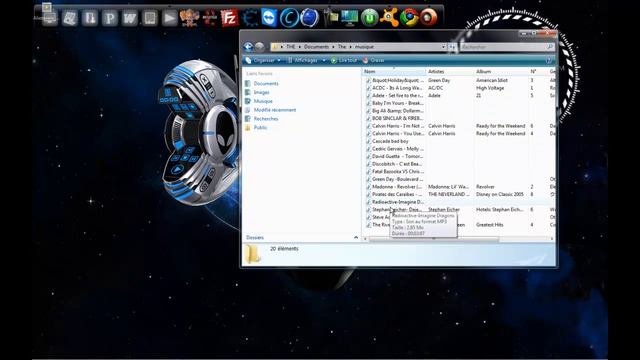The height and width of the screenshot is (360, 640).
Task: Click the Affichages toolbar button
Action: click(302, 60)
